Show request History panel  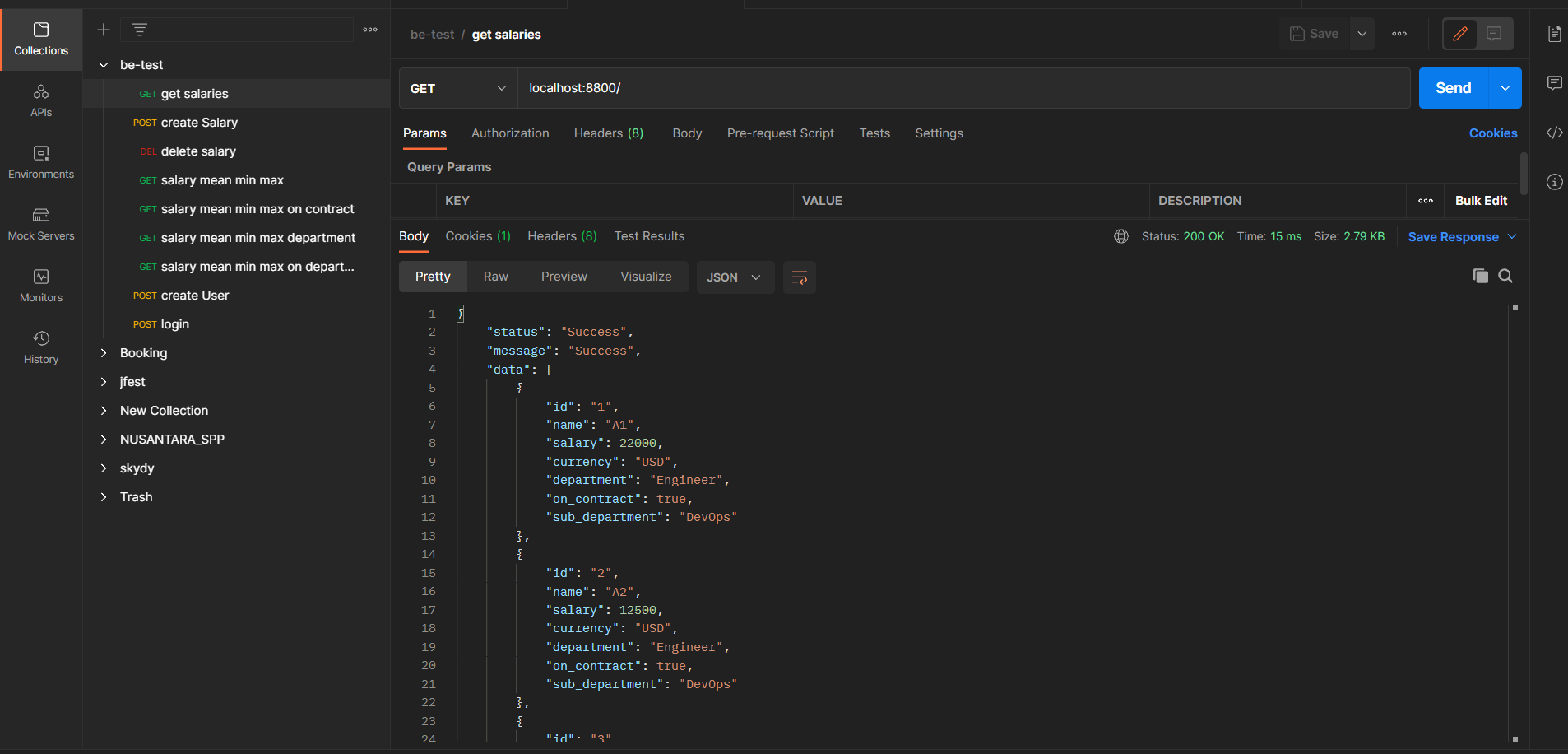[41, 346]
